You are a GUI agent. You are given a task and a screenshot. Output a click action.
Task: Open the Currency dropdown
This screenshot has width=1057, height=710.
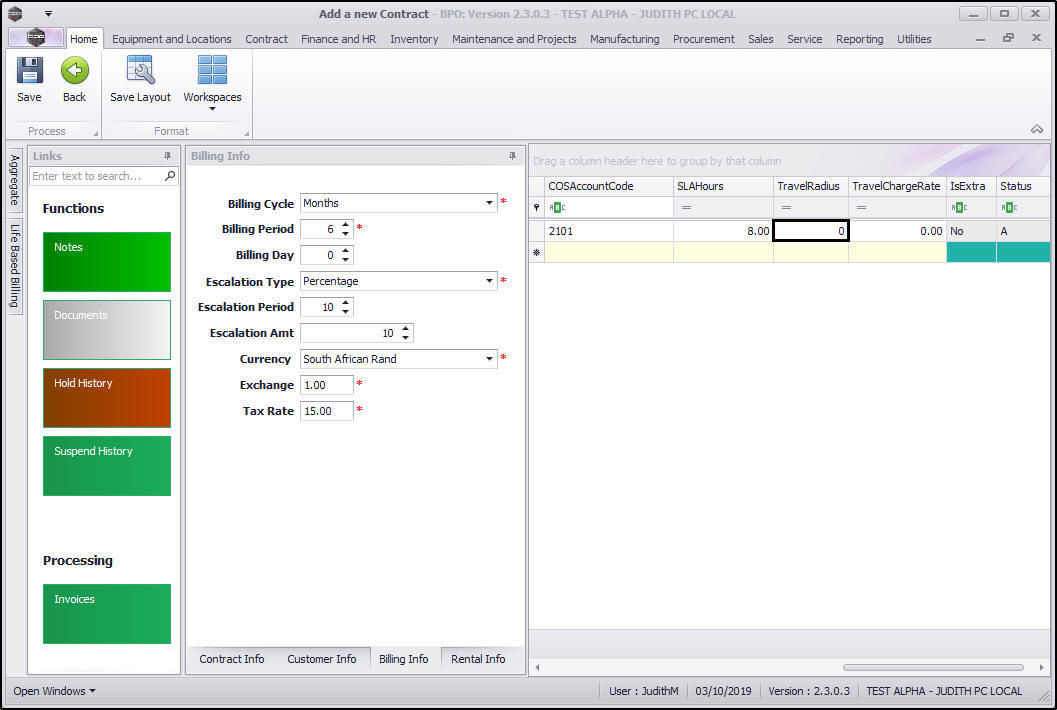(489, 359)
